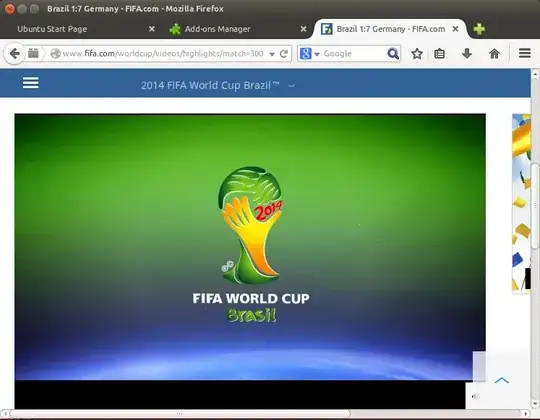Open the downloads arrow icon

pos(467,54)
